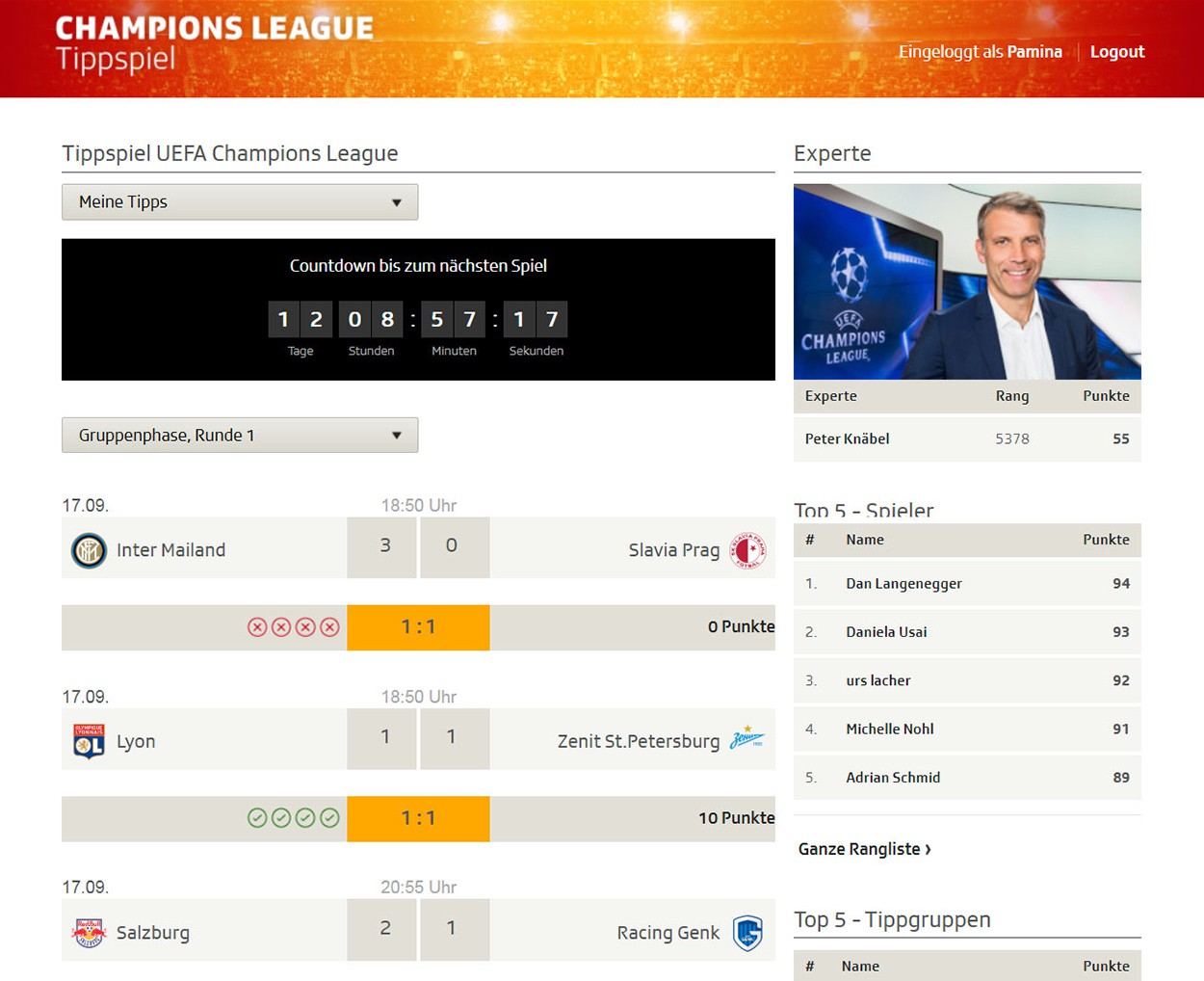Click the Red Bull Salzburg logo
Screen dimensions: 1204x981
[x=89, y=932]
